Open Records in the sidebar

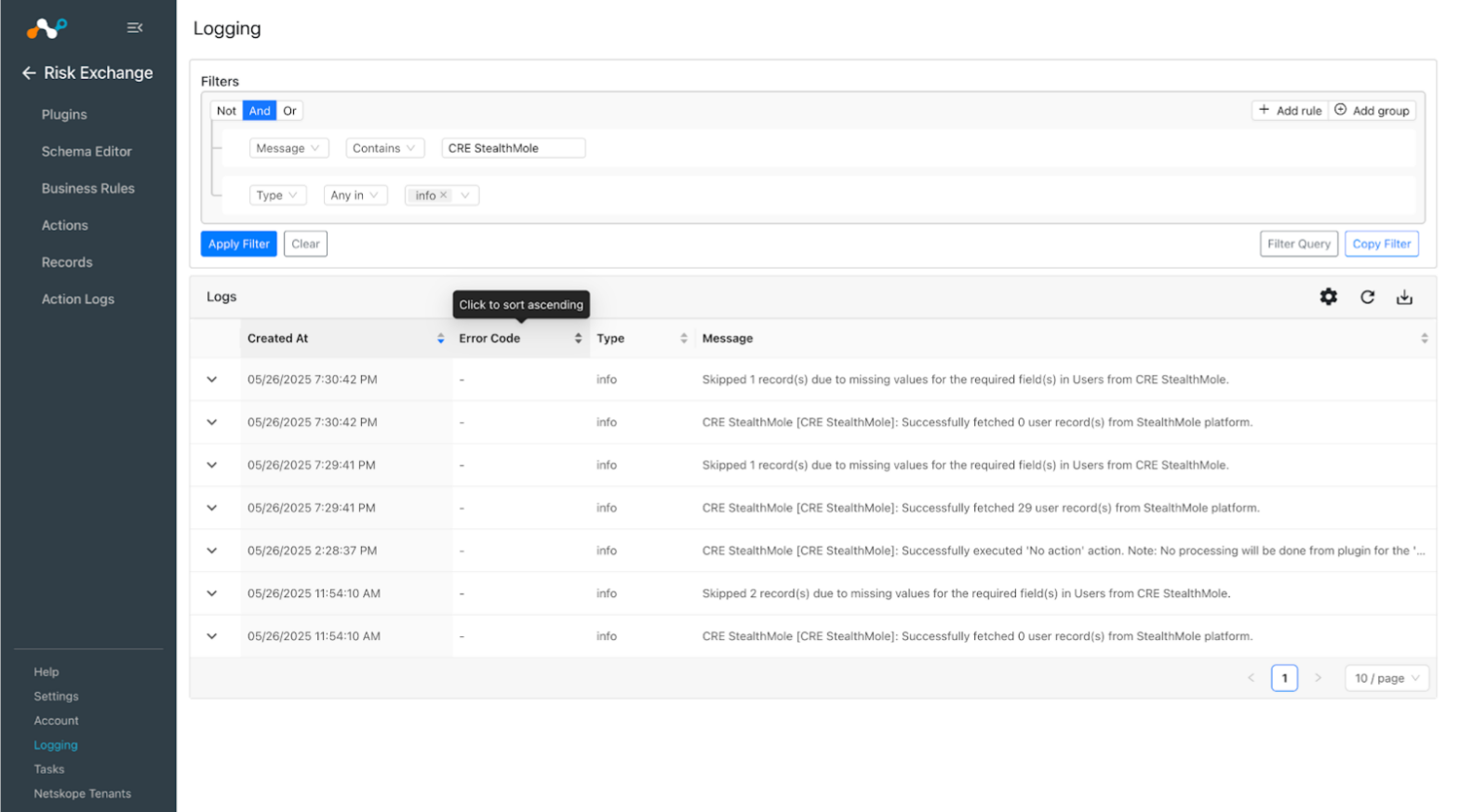tap(67, 262)
